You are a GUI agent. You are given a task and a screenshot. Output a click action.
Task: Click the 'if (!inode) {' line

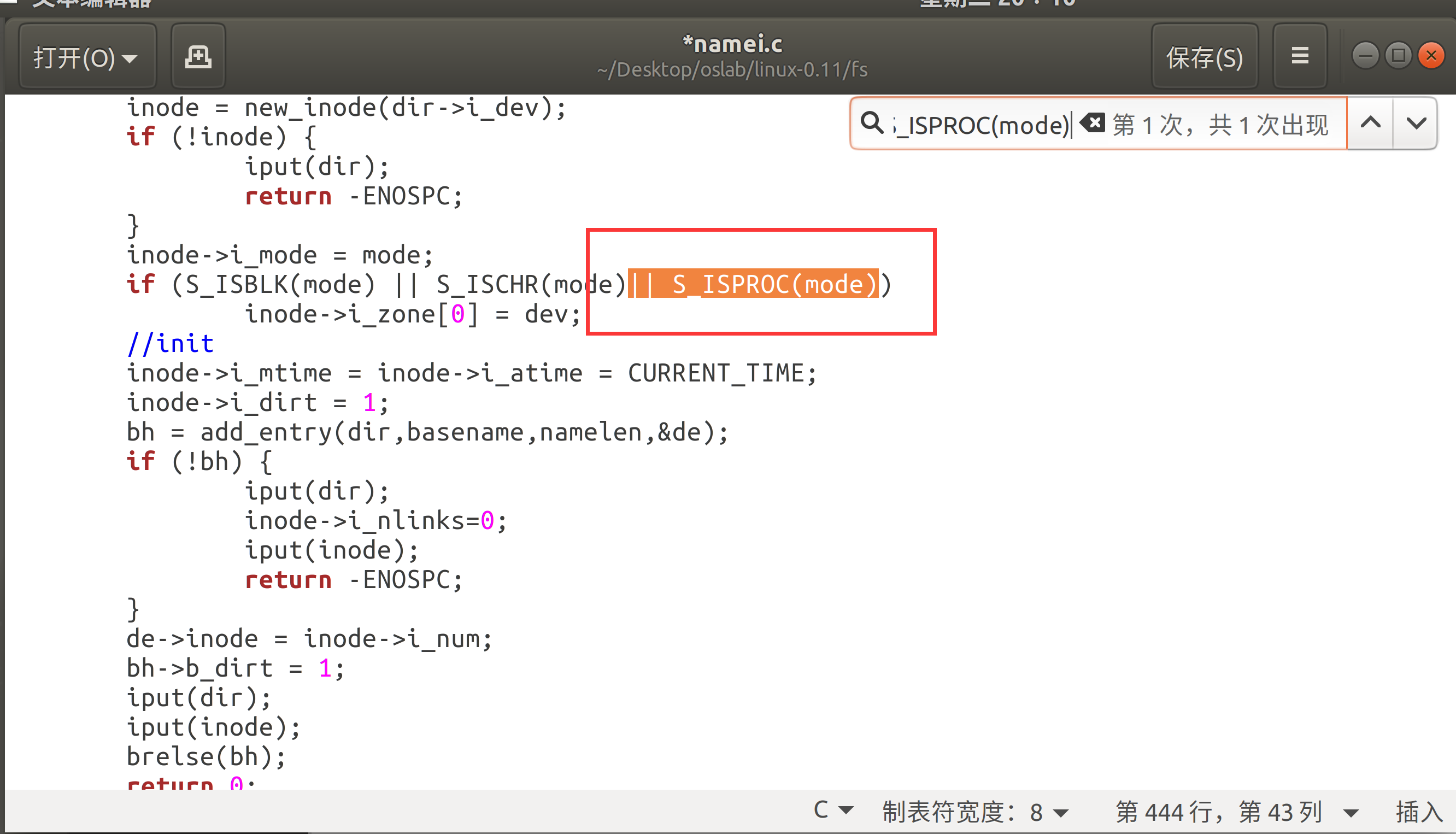pos(221,137)
